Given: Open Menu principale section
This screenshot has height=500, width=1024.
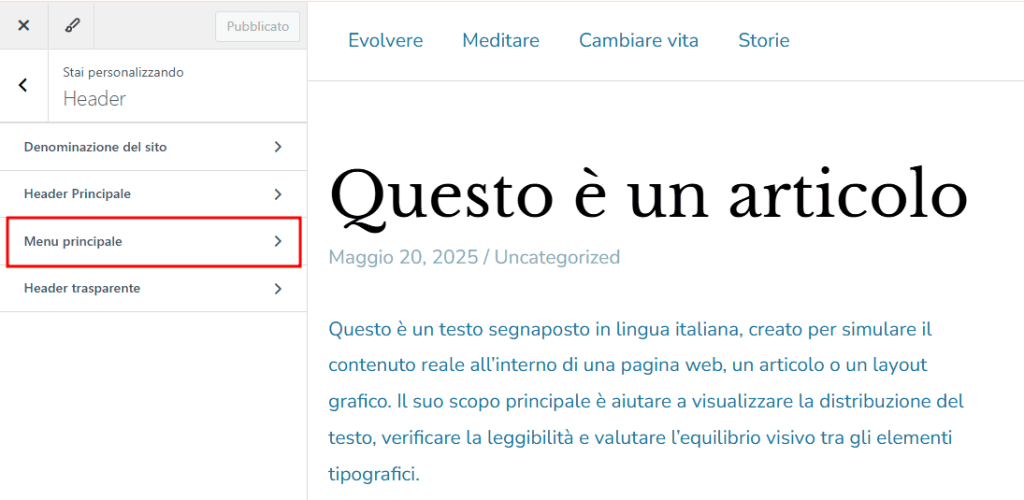Looking at the screenshot, I should click(x=153, y=242).
